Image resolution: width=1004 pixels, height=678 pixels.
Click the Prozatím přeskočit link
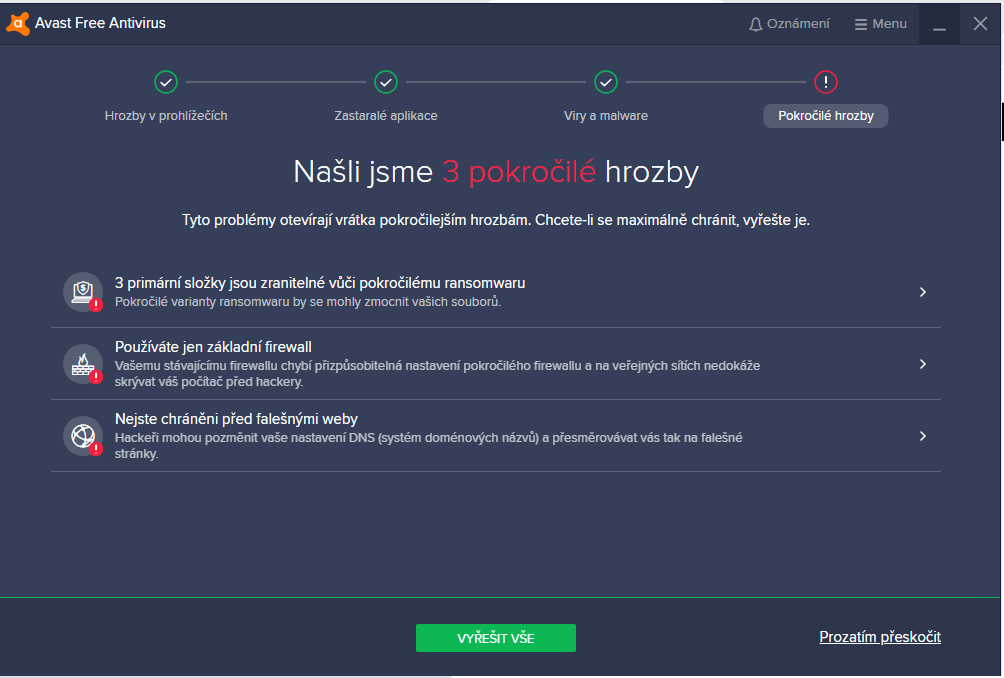[x=880, y=637]
